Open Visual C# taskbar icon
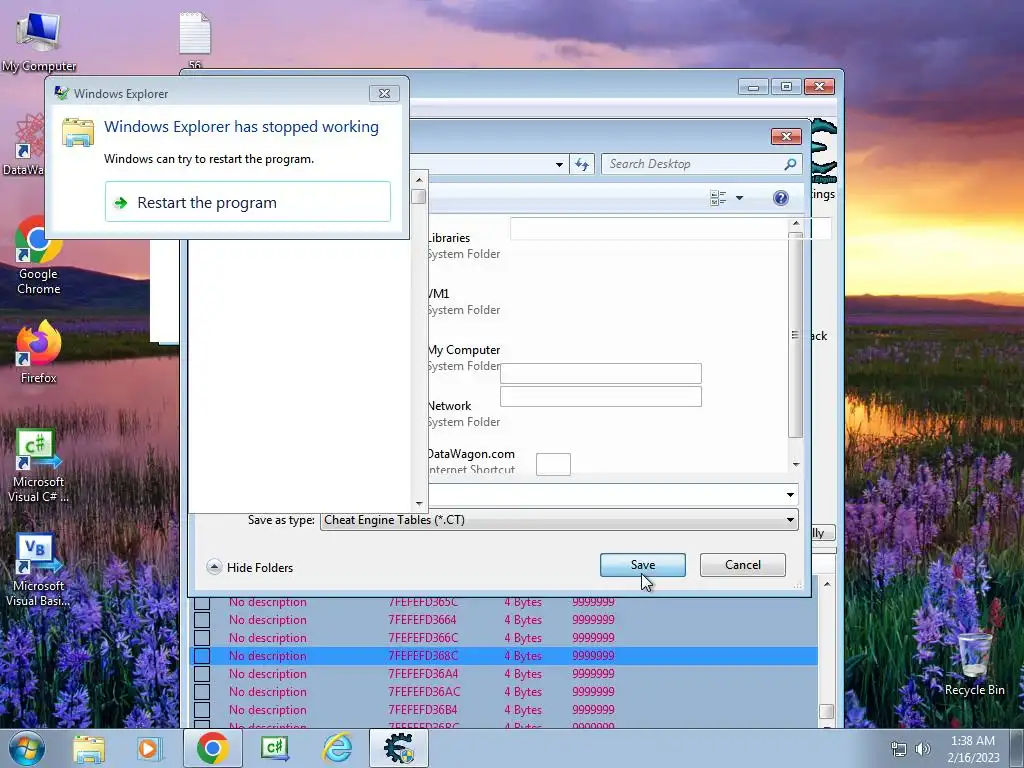The image size is (1024, 768). coord(274,748)
